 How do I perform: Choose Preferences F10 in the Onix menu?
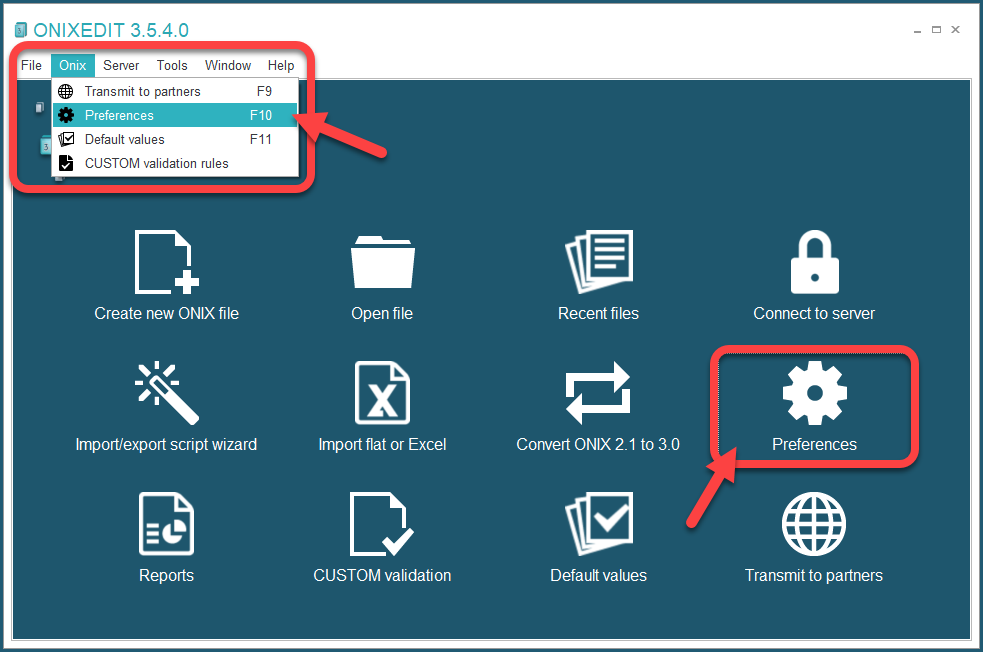coord(175,115)
